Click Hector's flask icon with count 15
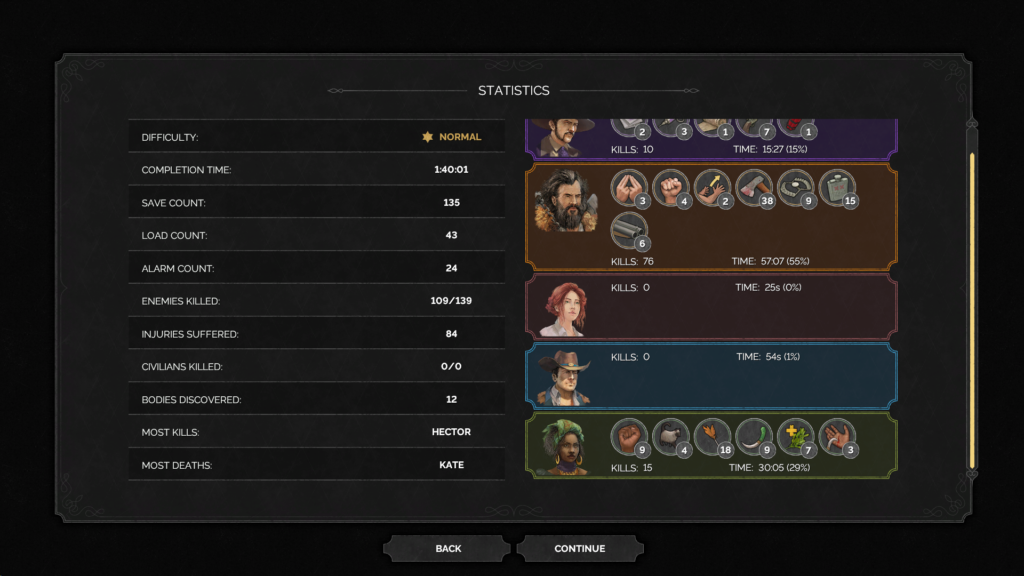Screen dimensions: 1024x576 [837, 188]
